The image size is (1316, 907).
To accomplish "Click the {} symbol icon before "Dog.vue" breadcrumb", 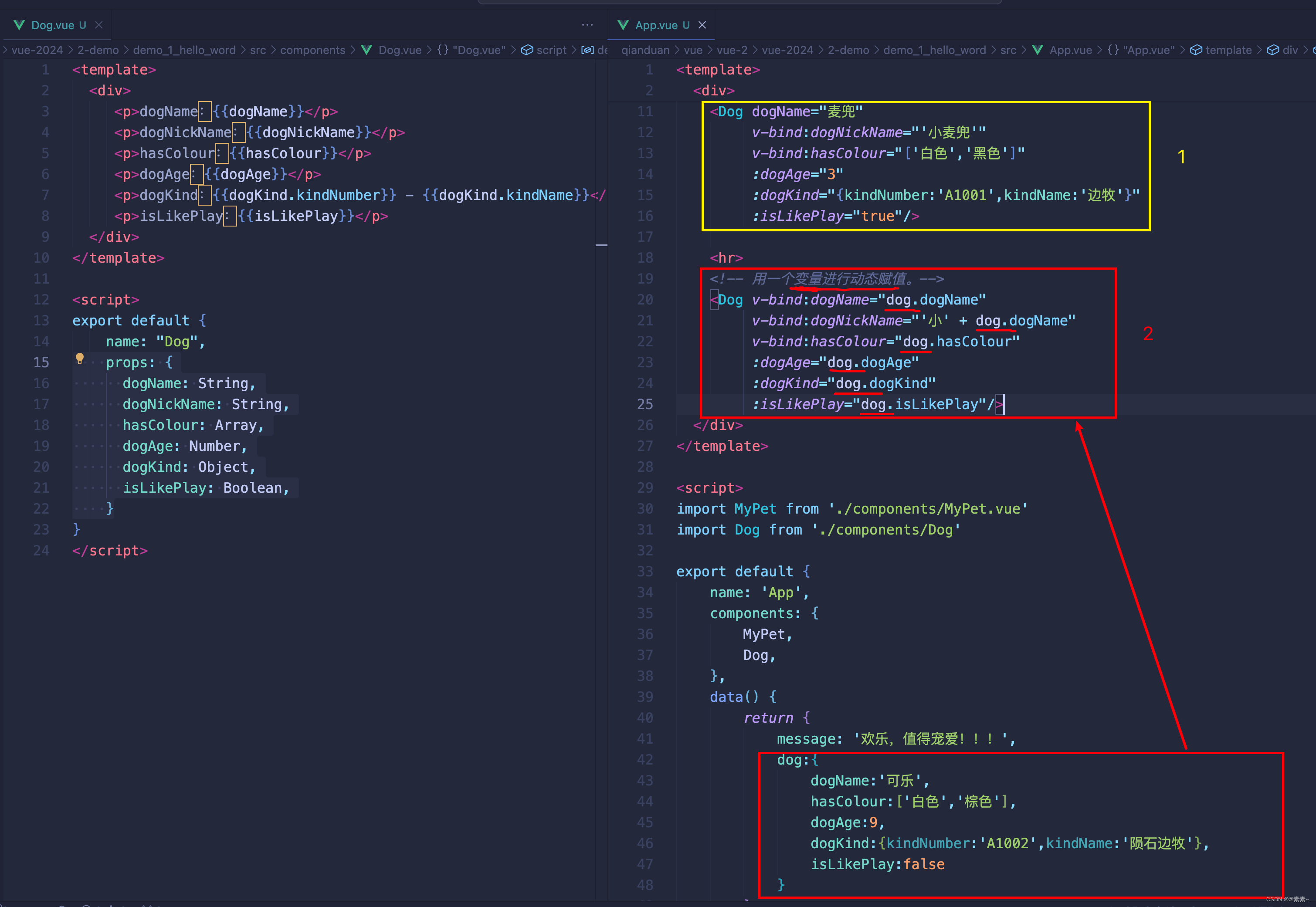I will (442, 50).
